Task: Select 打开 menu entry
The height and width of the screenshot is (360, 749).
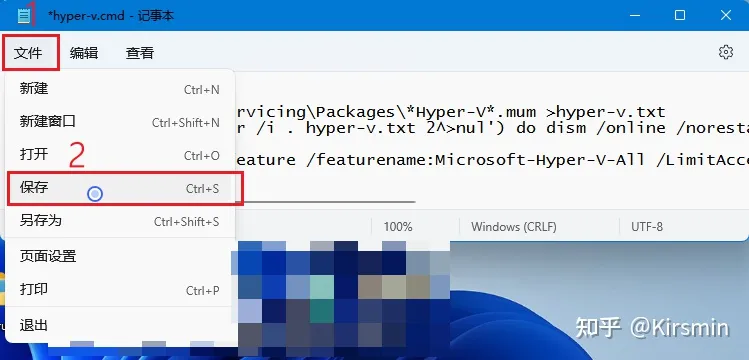Action: (x=119, y=155)
